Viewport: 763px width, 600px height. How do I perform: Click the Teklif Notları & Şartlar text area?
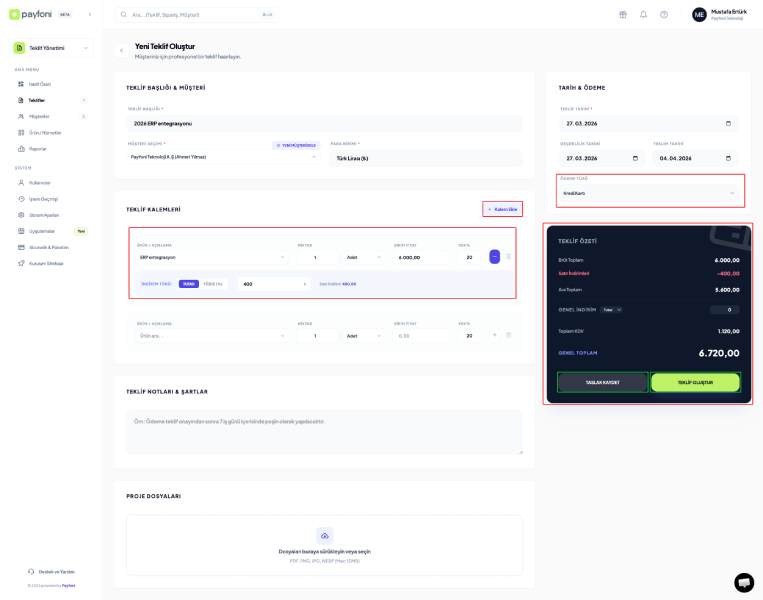324,432
